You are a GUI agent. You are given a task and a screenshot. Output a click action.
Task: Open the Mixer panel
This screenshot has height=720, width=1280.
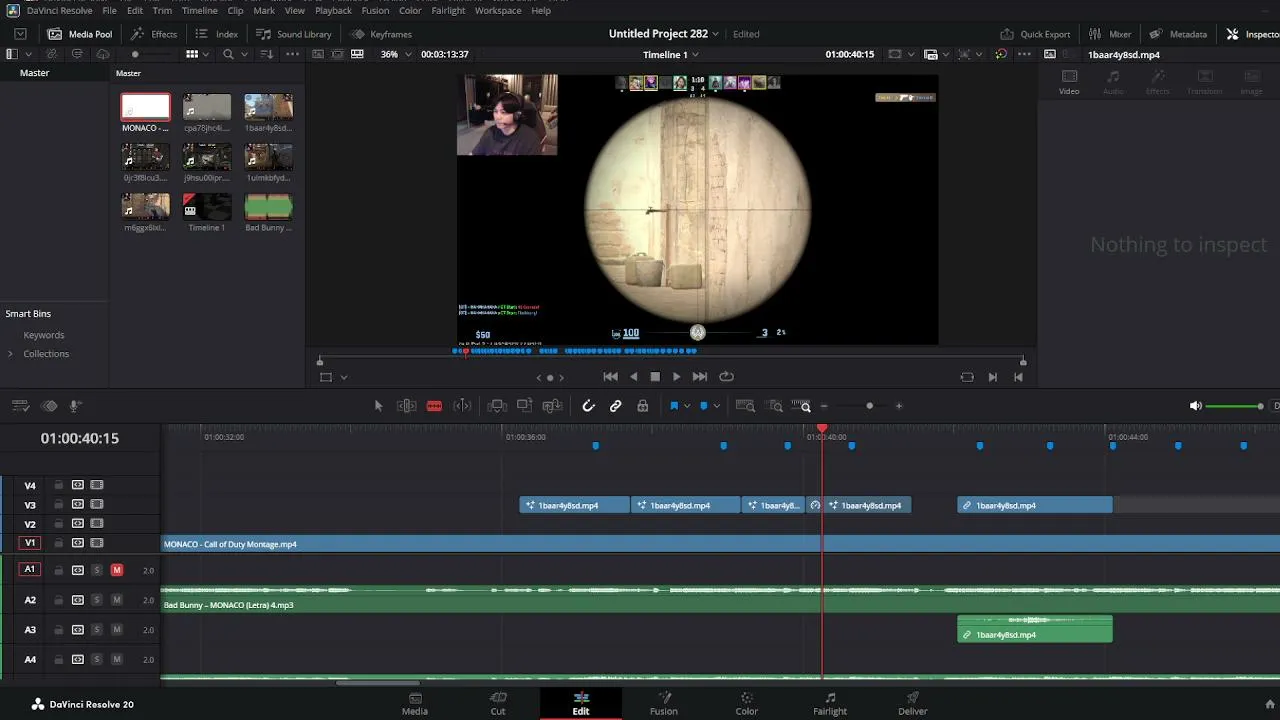point(1110,34)
